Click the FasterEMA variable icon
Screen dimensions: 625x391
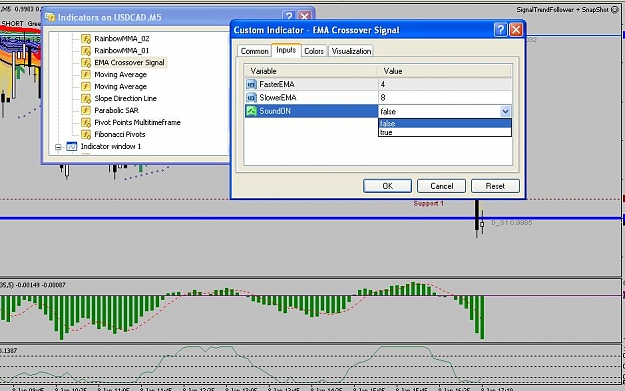(x=251, y=84)
